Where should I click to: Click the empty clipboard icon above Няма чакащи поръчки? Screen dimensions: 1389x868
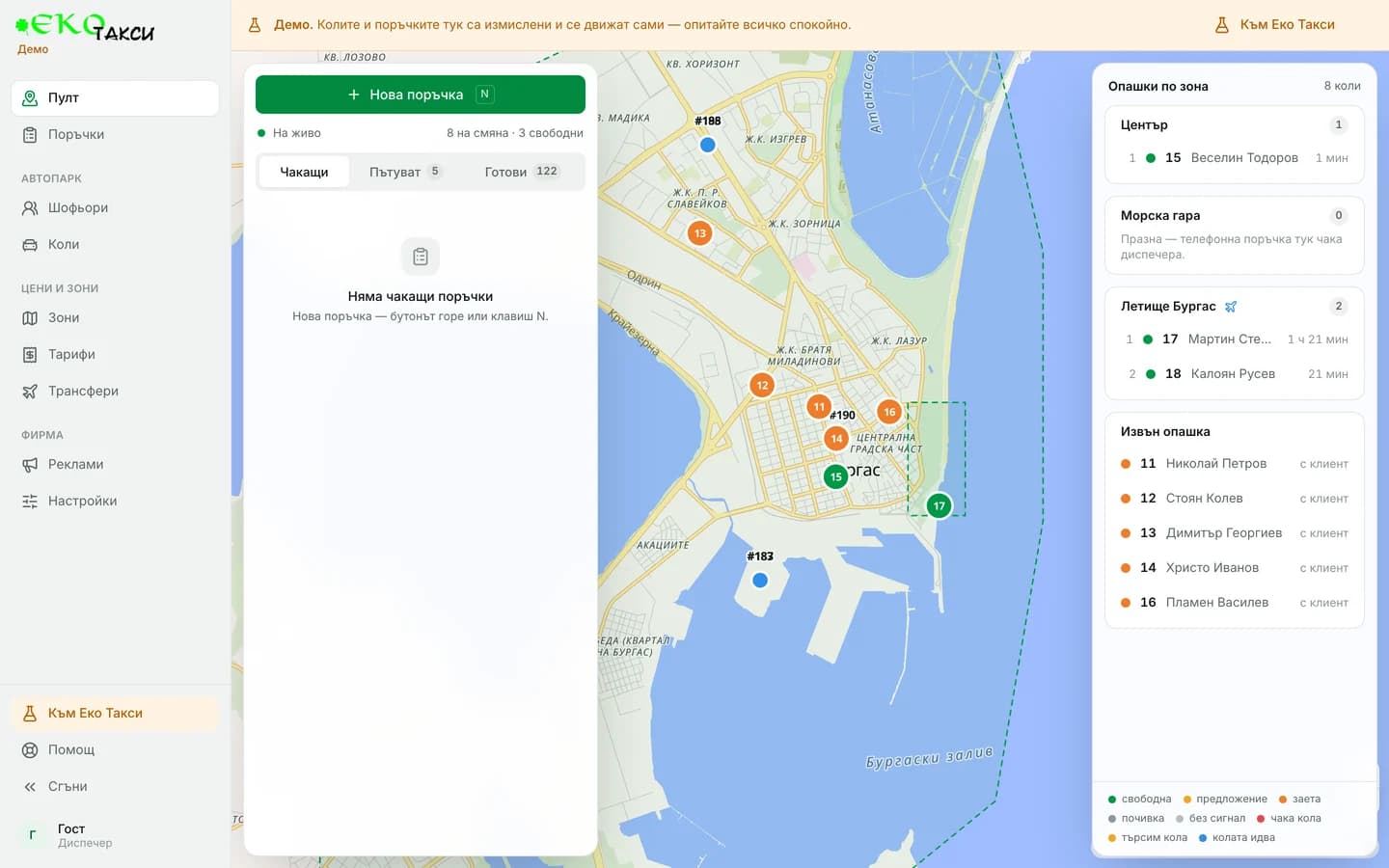420,257
